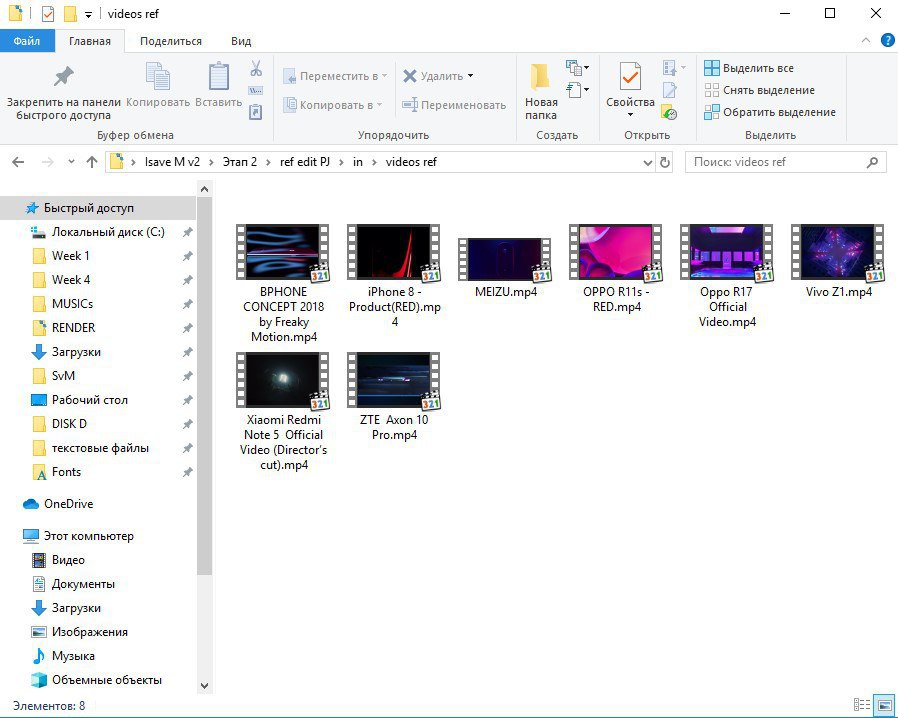Switch to the Вид ribbon tab
The width and height of the screenshot is (898, 718).
(241, 41)
